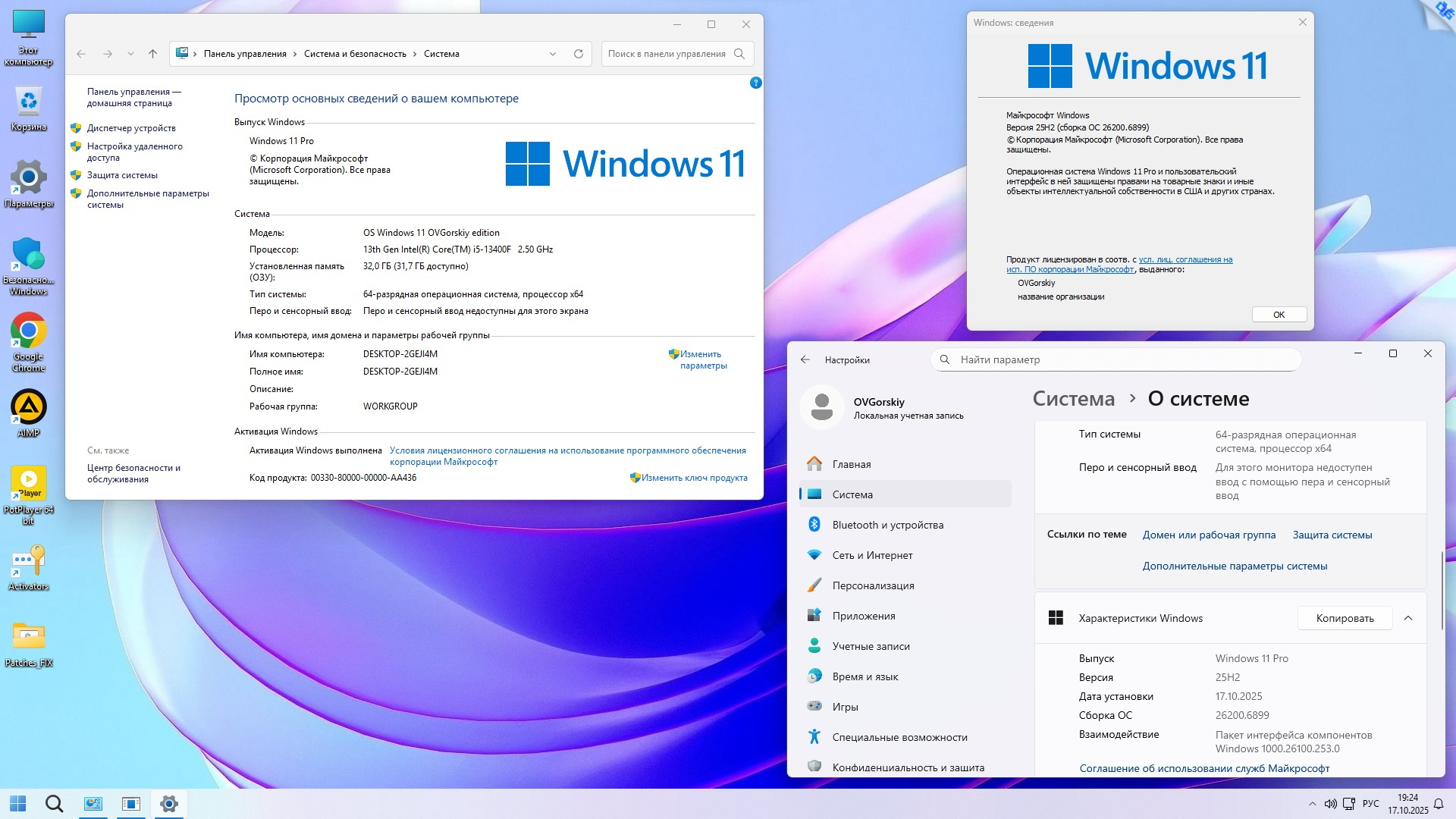Expand the address bar history dropdown
The image size is (1456, 819).
coord(553,54)
